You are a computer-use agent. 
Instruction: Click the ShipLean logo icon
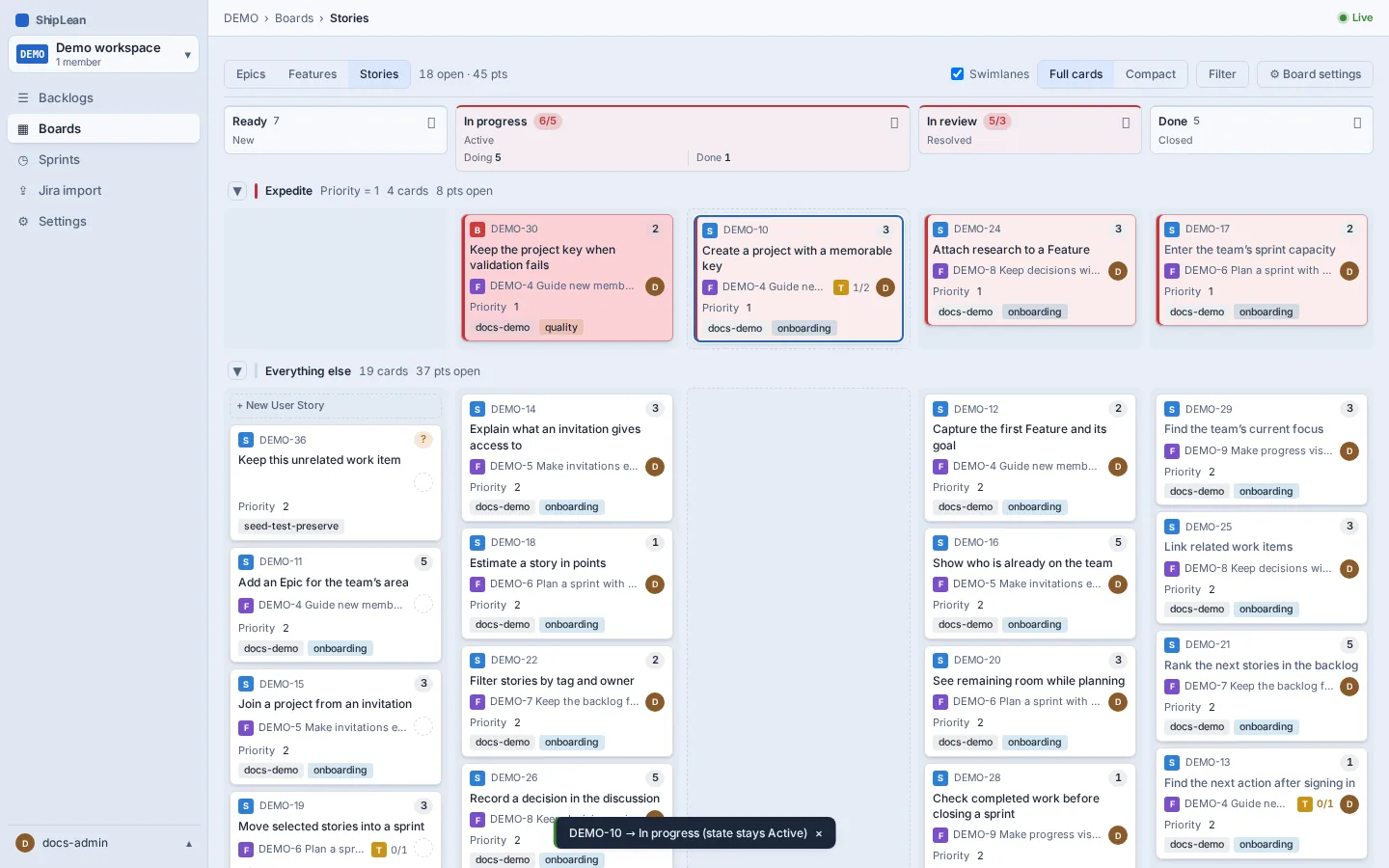(22, 20)
